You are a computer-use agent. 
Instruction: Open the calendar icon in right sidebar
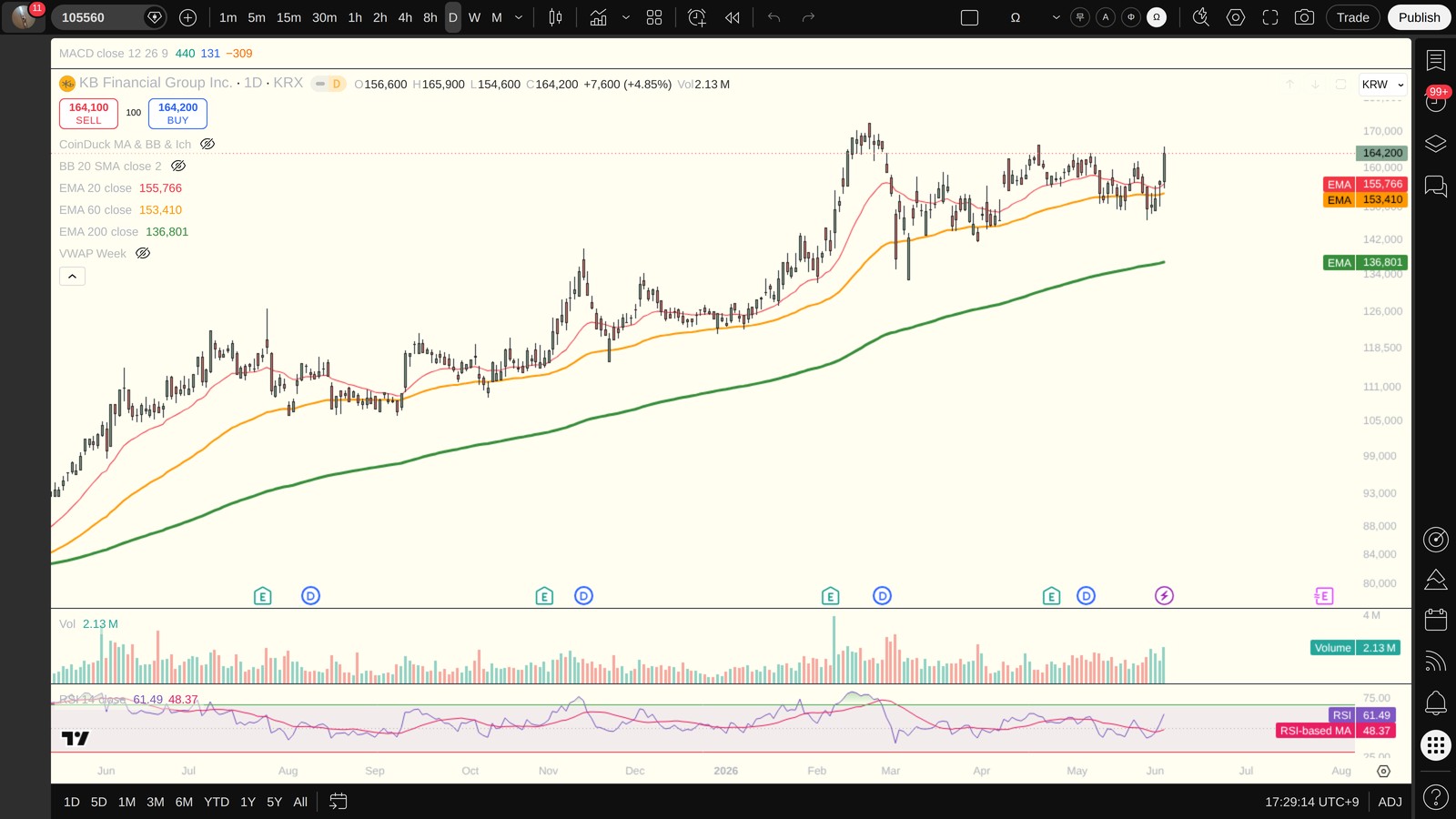click(1435, 620)
